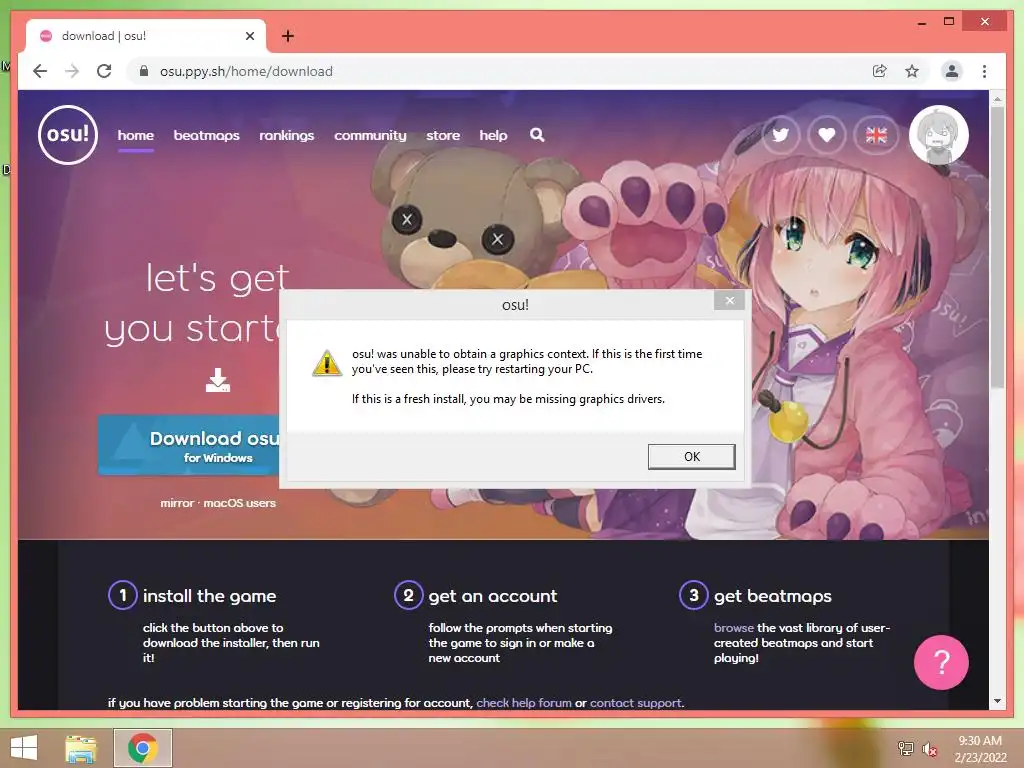
Task: Click 'install the game' heading
Action: click(x=210, y=596)
